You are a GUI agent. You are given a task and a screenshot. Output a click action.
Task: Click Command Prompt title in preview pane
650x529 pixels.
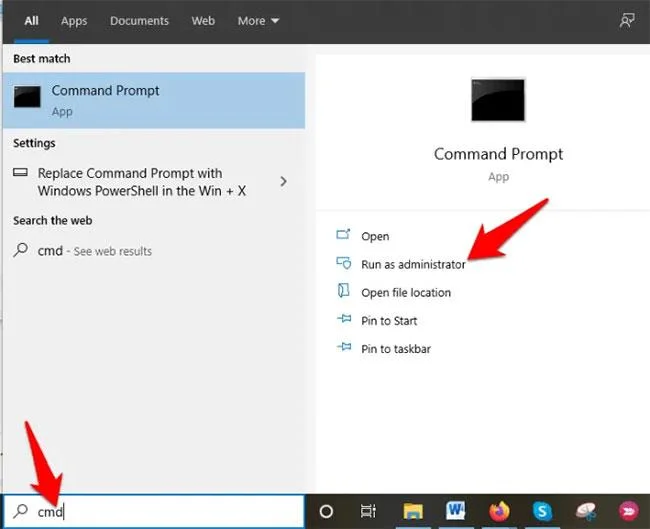coord(498,154)
